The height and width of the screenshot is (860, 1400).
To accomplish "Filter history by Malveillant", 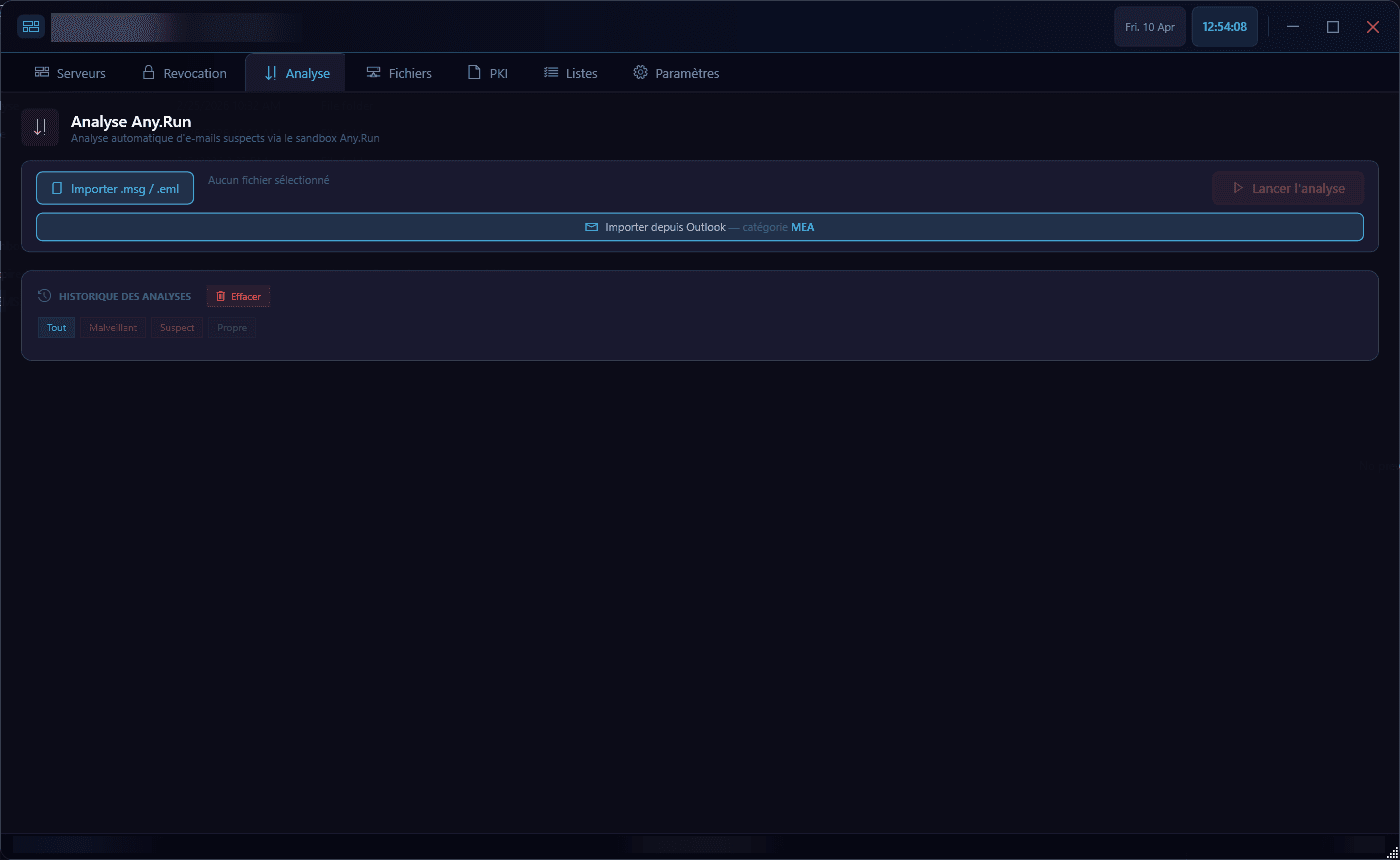I will pos(113,328).
